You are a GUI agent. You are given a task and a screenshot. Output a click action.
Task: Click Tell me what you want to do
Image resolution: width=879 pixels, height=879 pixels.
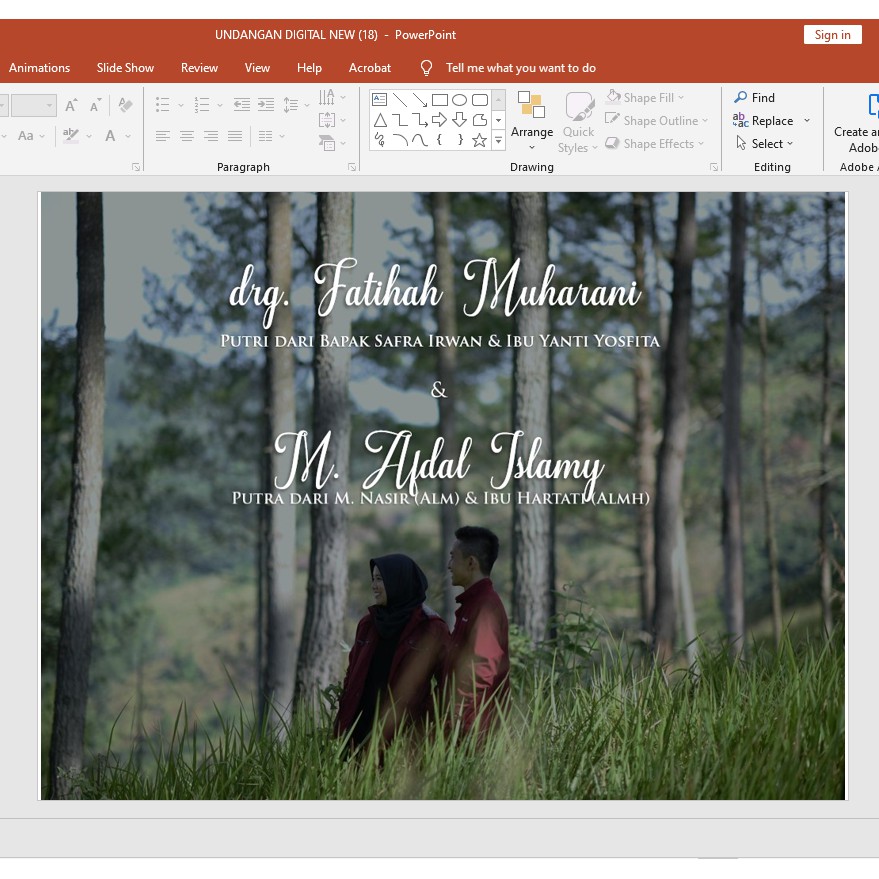[x=520, y=68]
